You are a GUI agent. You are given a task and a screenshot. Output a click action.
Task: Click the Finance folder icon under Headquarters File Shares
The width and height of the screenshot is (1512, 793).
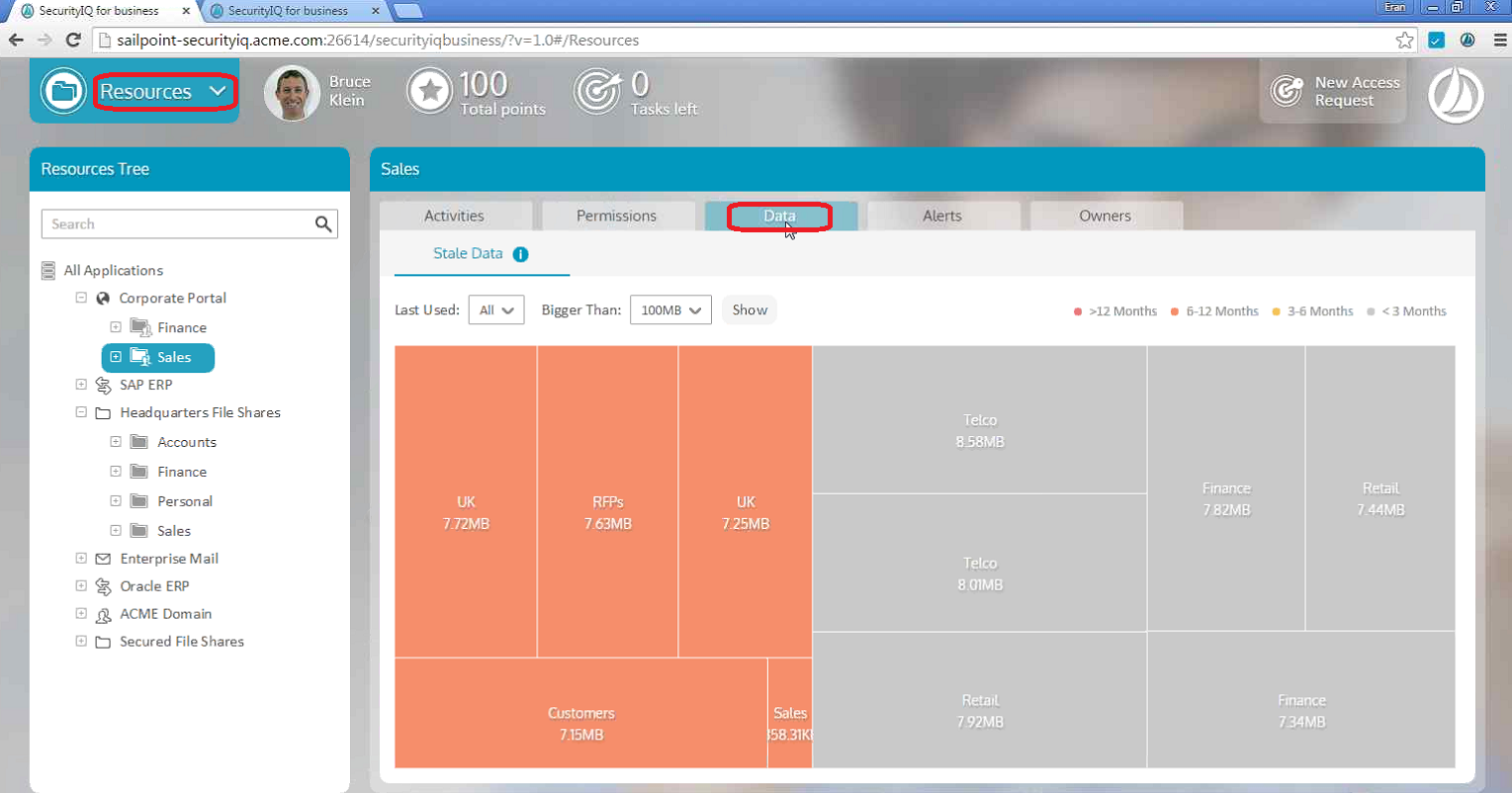139,472
